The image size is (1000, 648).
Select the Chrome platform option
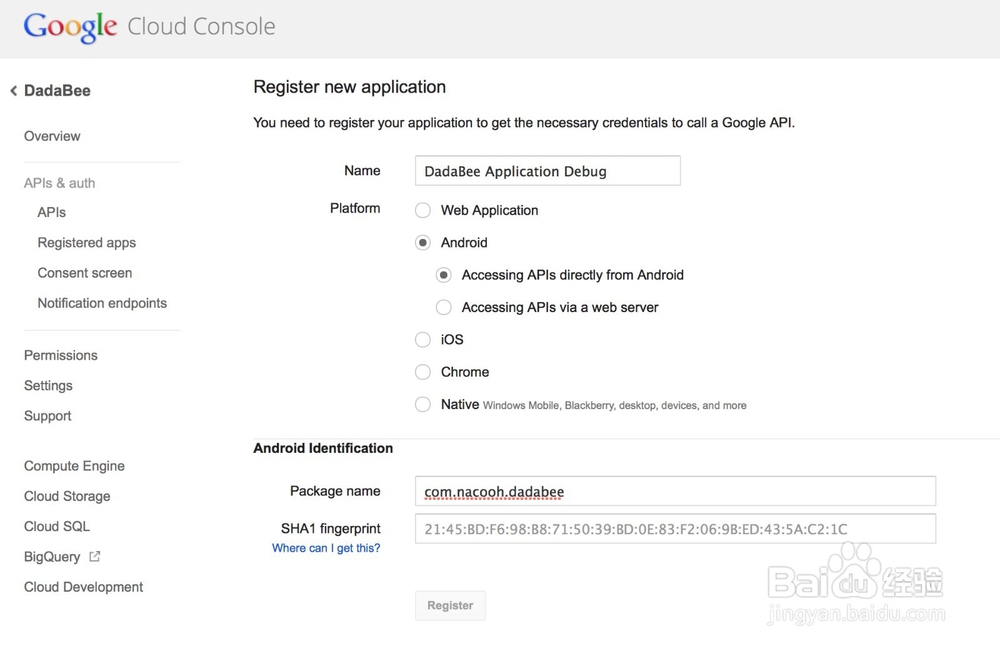(423, 372)
